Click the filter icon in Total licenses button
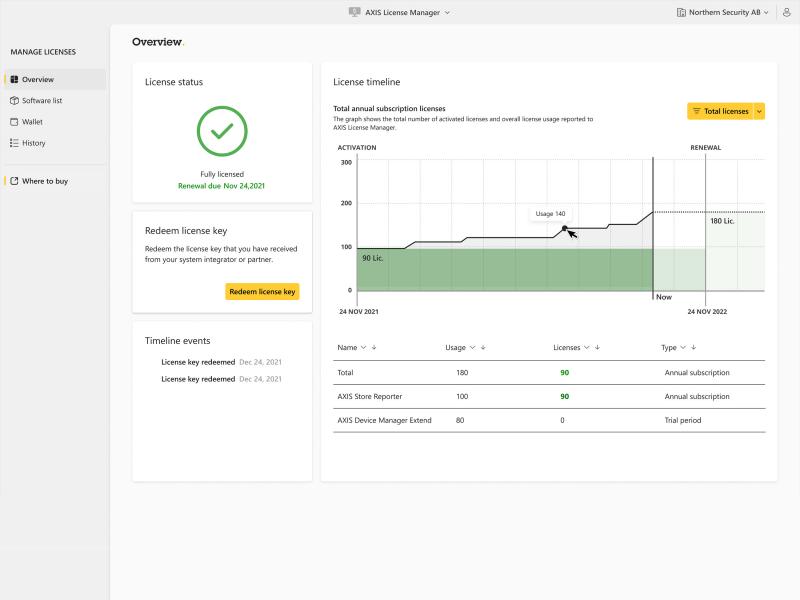Viewport: 800px width, 600px height. coord(696,111)
